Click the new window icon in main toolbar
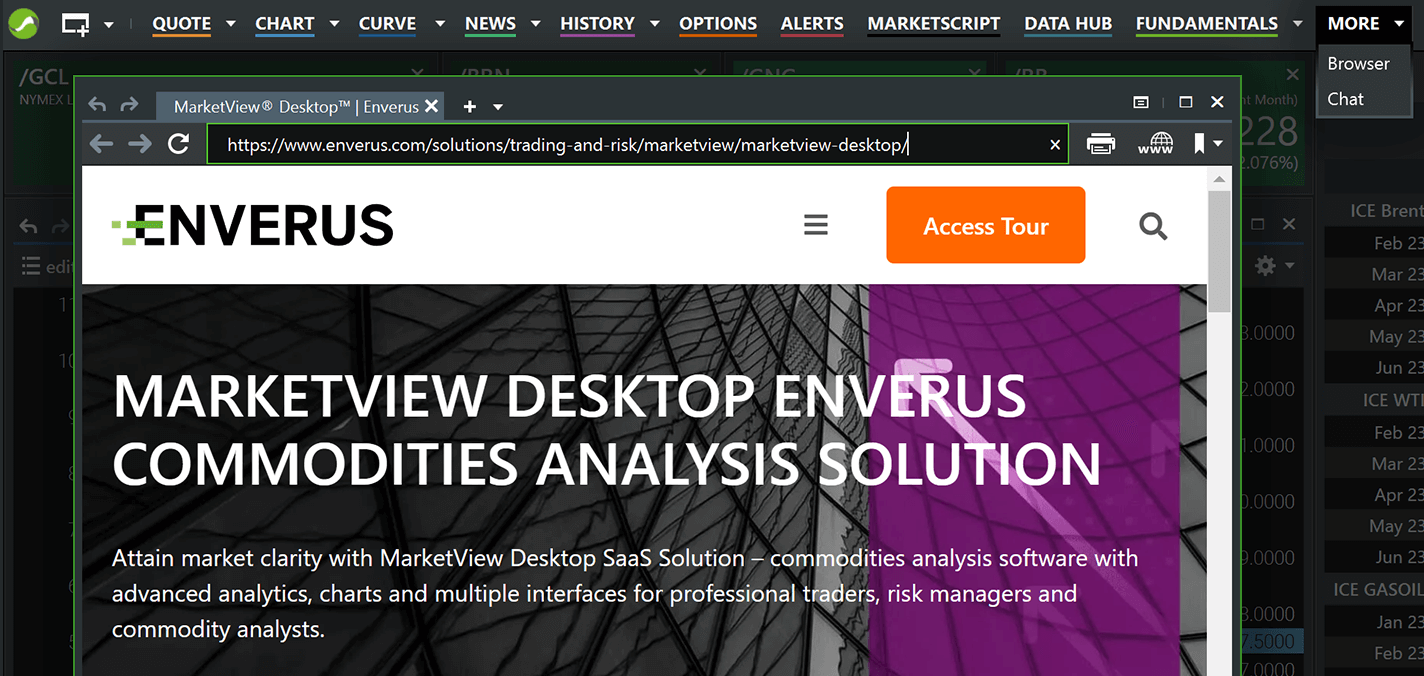Viewport: 1424px width, 676px height. pyautogui.click(x=75, y=24)
